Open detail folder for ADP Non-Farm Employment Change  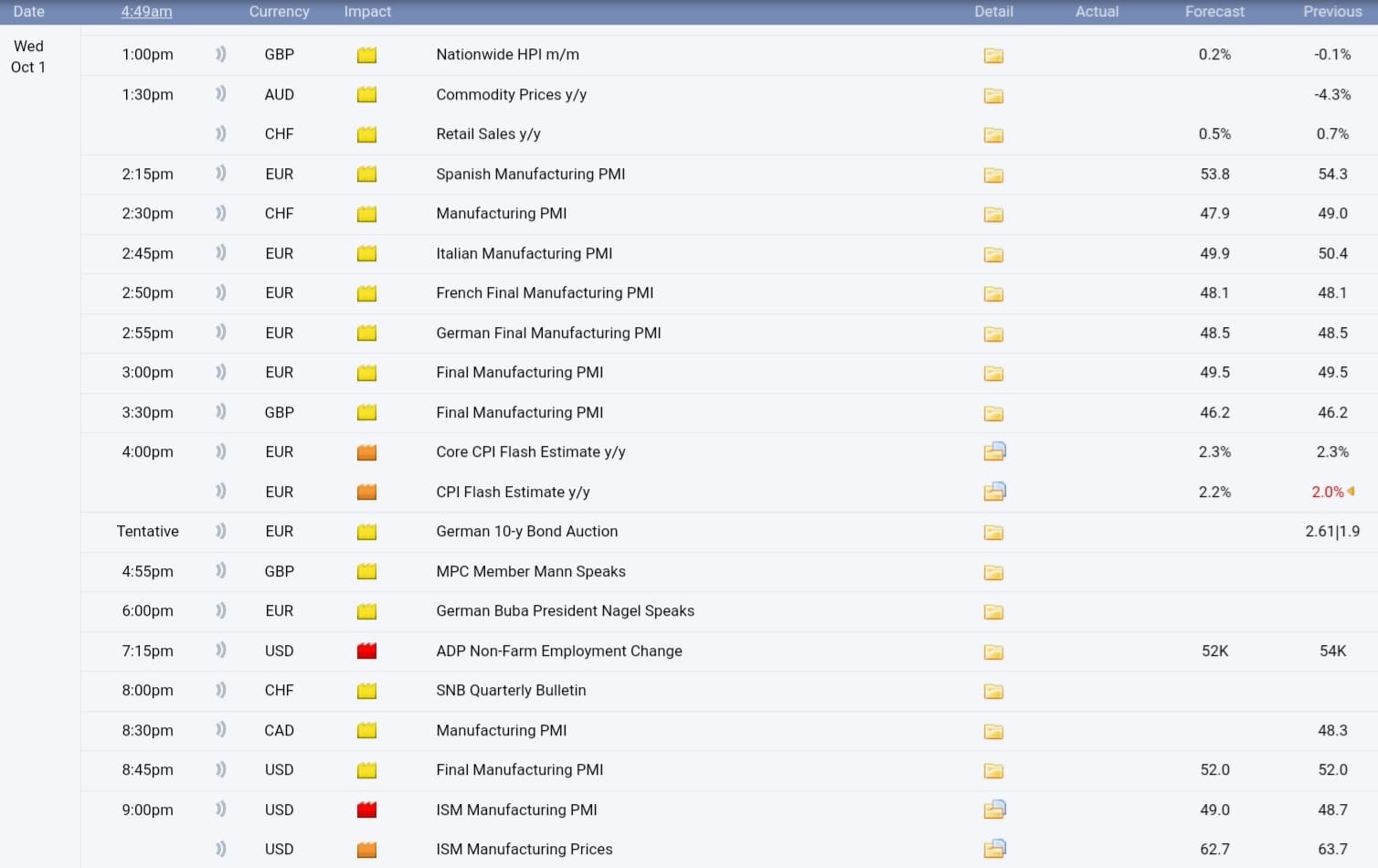993,651
